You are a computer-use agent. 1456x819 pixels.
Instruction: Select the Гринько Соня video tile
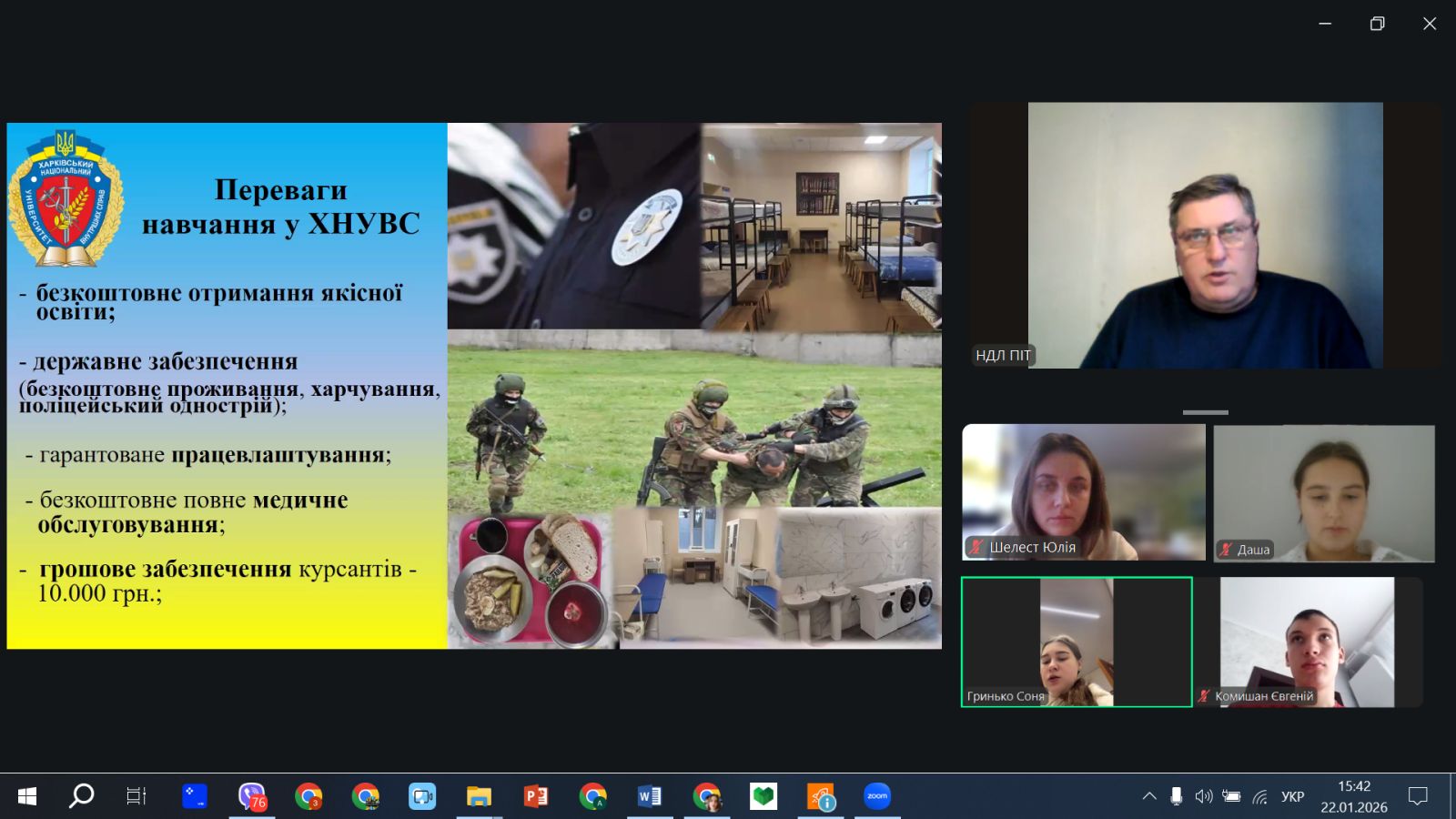(x=1077, y=642)
